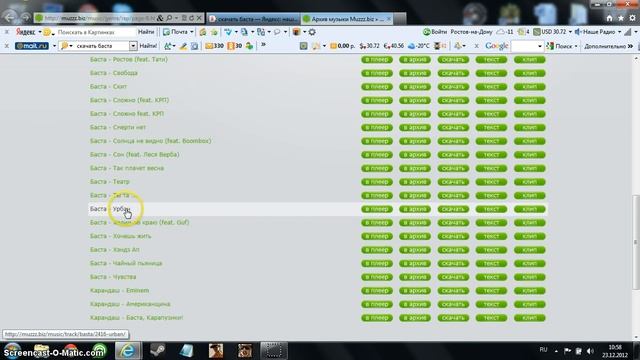Open Internet Explorer from the taskbar
This screenshot has width=640, height=360.
pyautogui.click(x=128, y=351)
